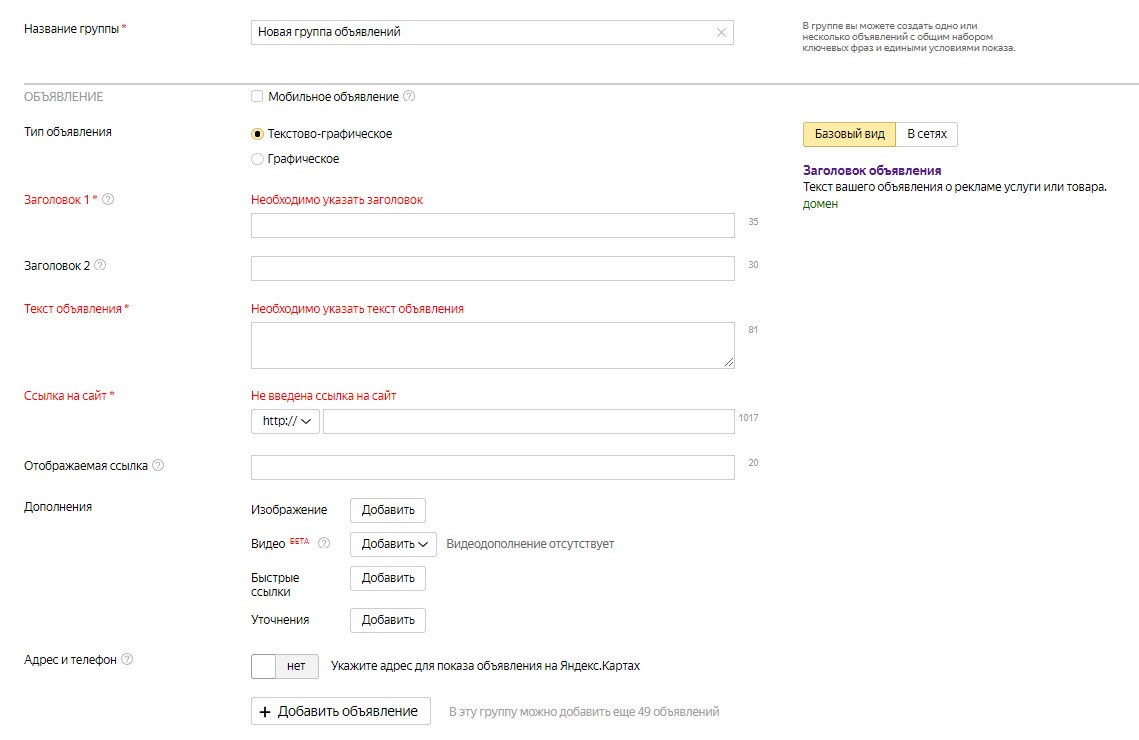The image size is (1139, 740).
Task: Open the http:// protocol dropdown
Action: click(285, 421)
